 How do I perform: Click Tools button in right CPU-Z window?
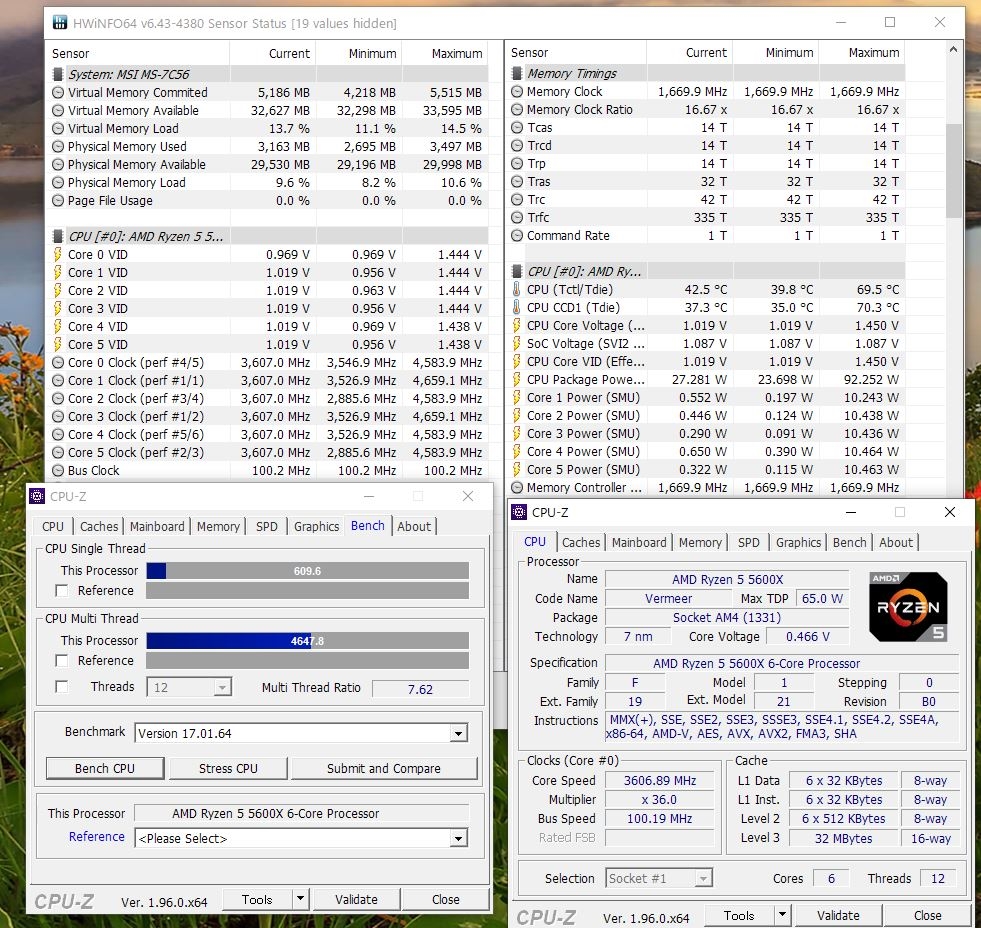[739, 915]
